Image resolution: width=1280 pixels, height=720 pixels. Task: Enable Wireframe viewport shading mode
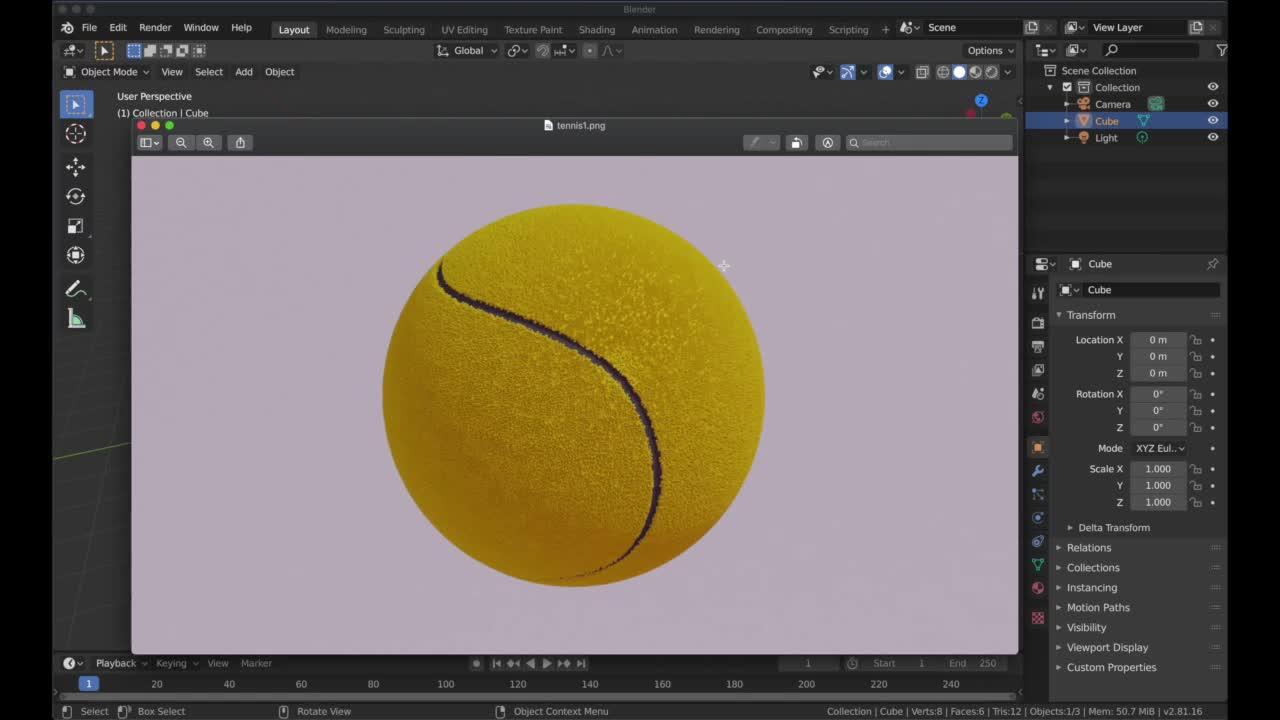(x=943, y=71)
